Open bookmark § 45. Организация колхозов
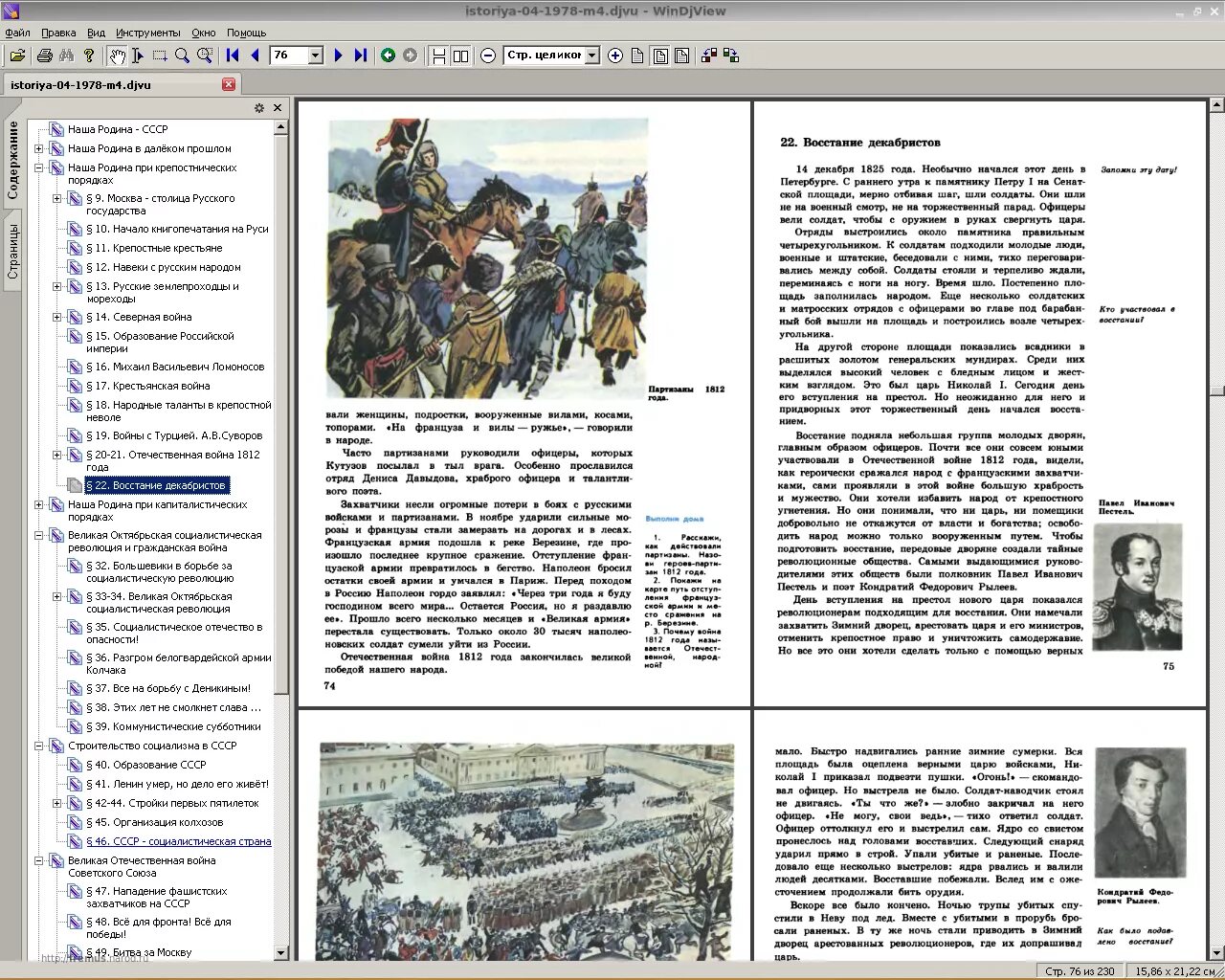 (x=154, y=822)
